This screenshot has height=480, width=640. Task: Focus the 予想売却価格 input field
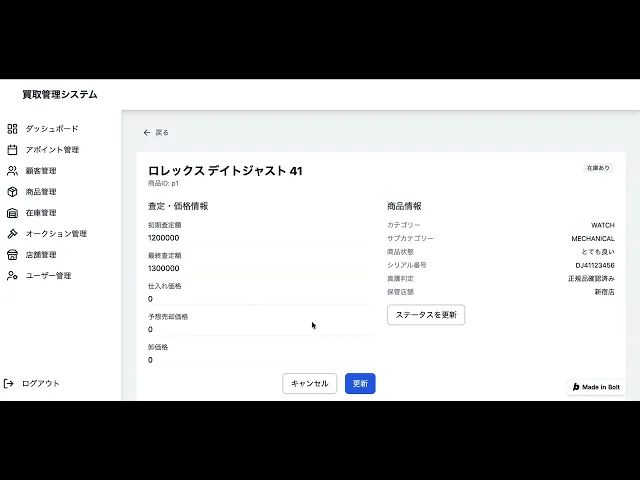tap(260, 329)
